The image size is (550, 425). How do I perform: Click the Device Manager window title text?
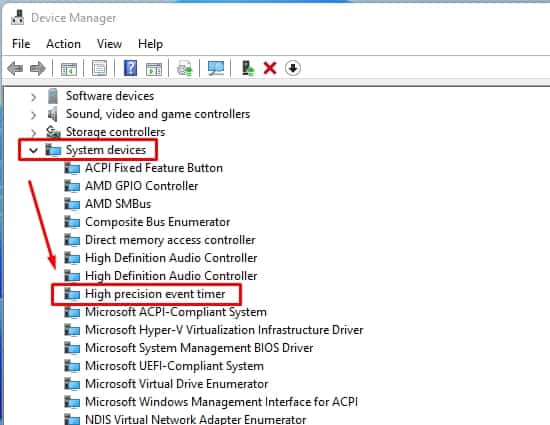coord(74,18)
